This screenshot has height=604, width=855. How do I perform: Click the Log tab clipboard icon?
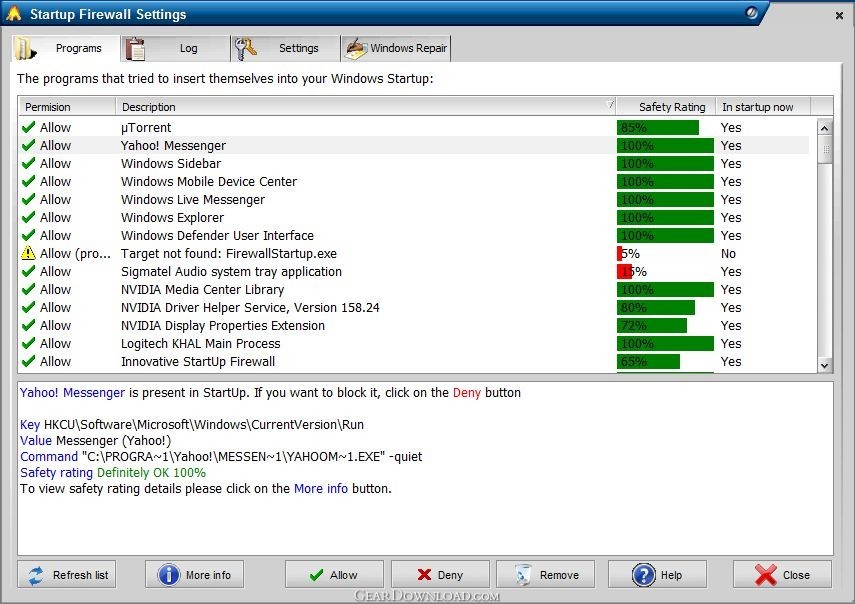(135, 49)
